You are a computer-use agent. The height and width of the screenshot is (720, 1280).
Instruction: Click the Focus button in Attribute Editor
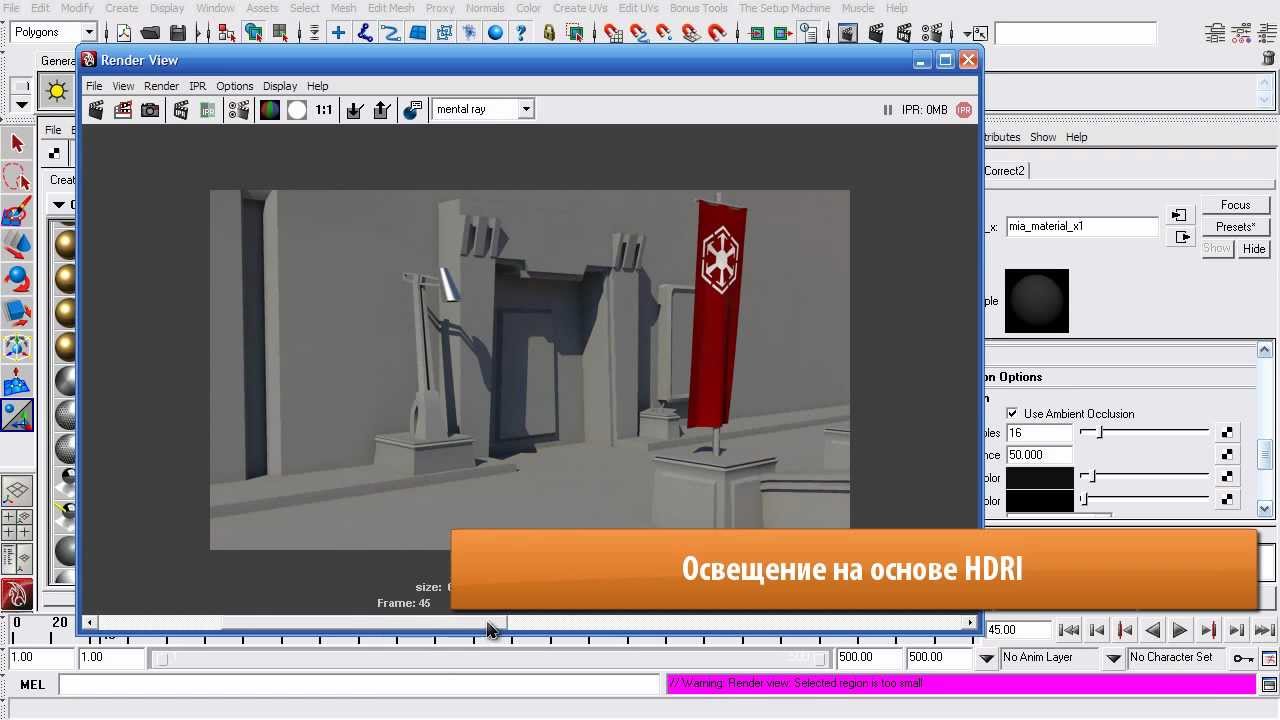click(x=1236, y=205)
